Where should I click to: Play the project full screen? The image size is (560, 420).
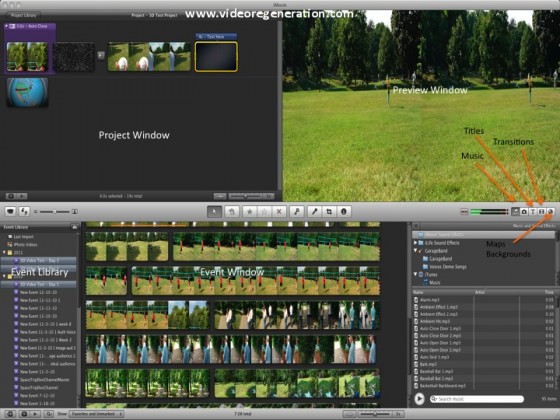point(11,196)
